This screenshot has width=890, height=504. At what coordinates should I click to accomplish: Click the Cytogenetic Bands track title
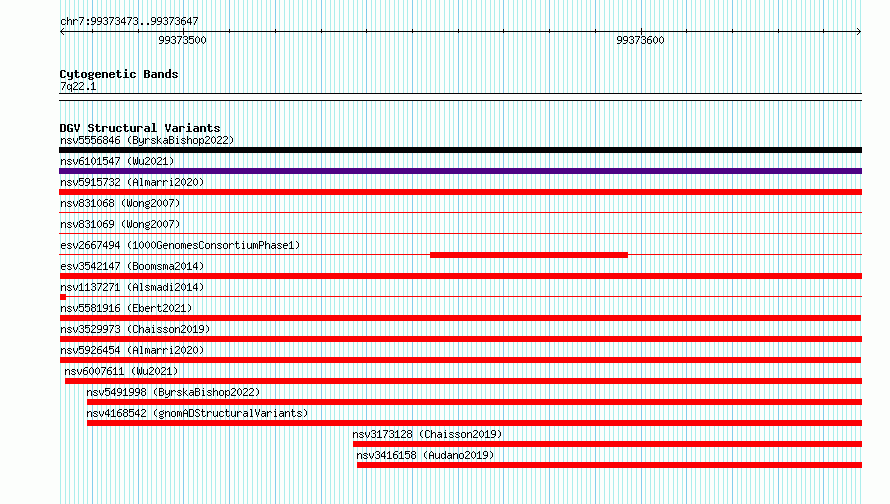tap(119, 74)
